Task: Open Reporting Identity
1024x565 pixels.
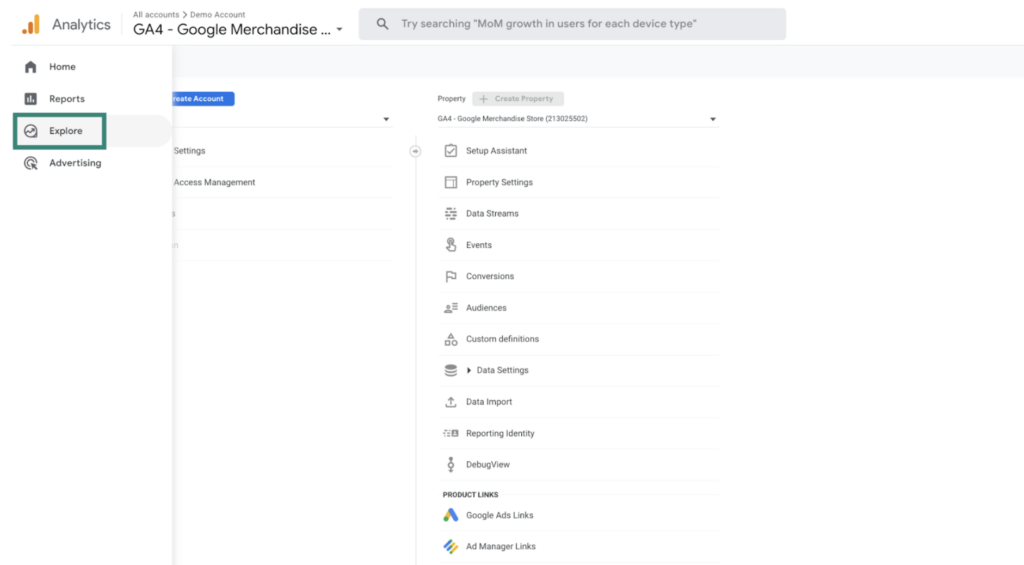Action: point(500,433)
